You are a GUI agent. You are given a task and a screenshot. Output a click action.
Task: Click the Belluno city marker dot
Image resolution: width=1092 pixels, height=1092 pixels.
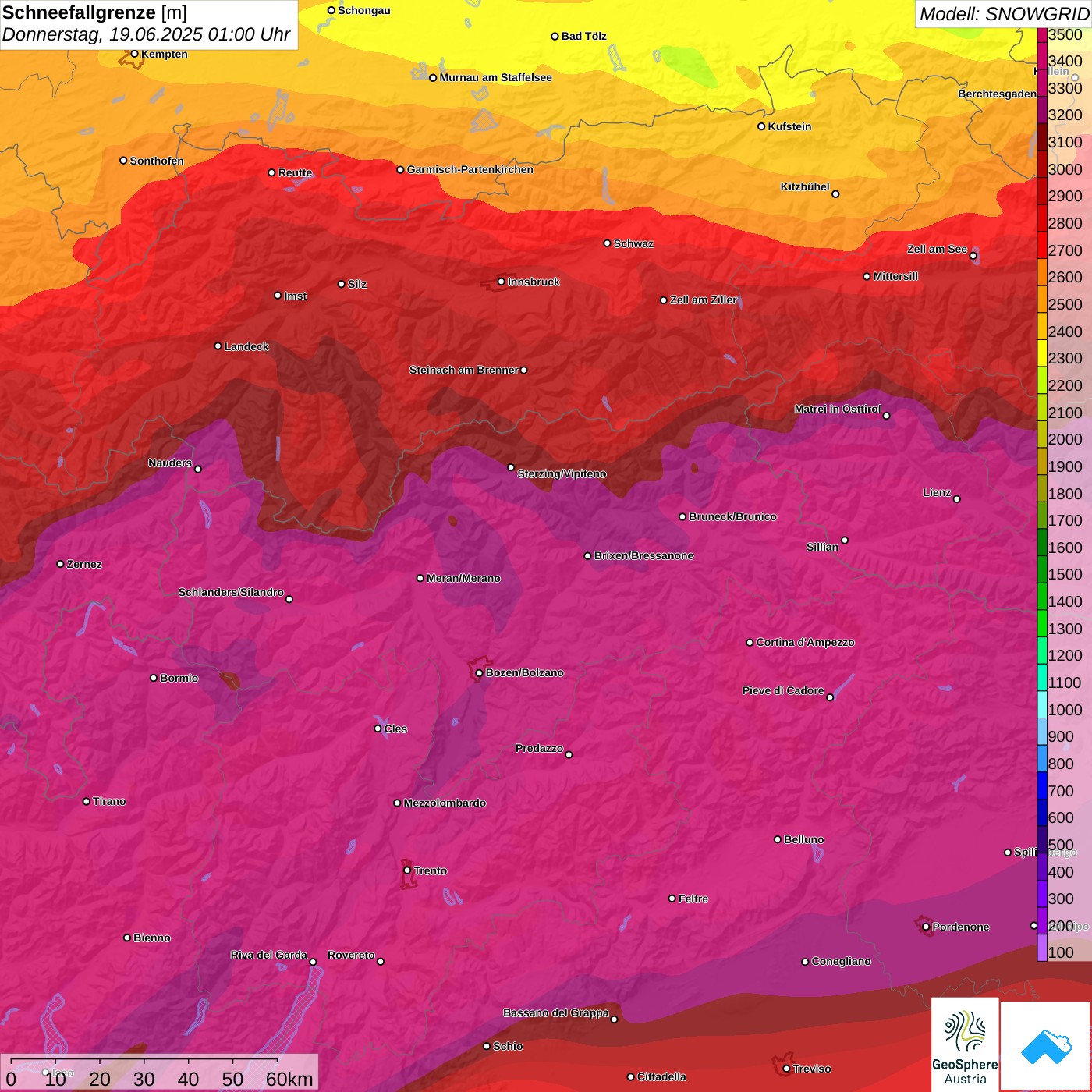pyautogui.click(x=778, y=839)
